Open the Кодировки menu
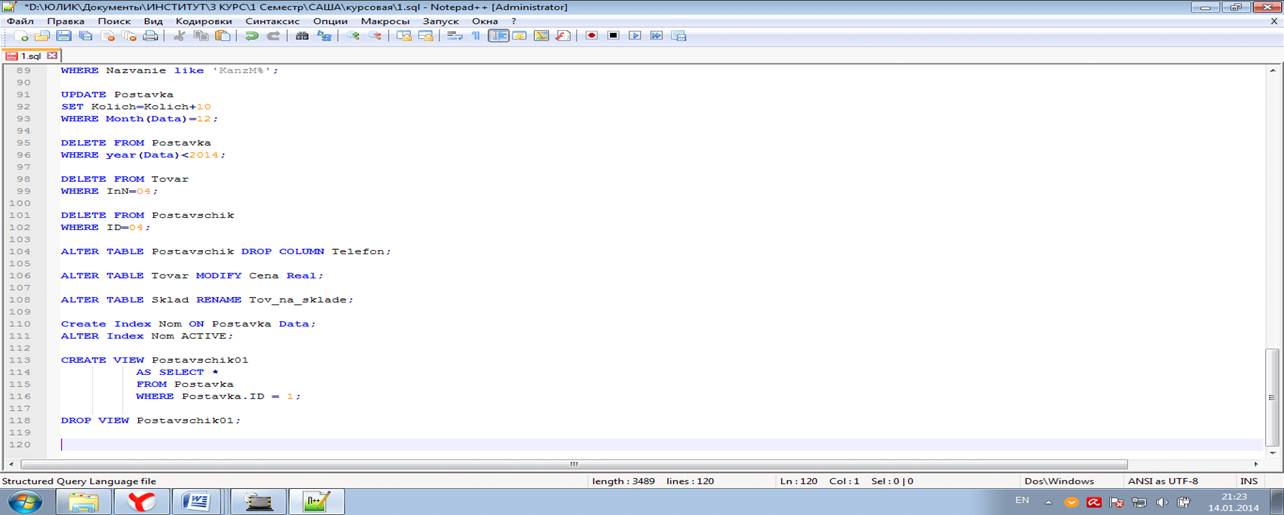The width and height of the screenshot is (1284, 515). [203, 21]
